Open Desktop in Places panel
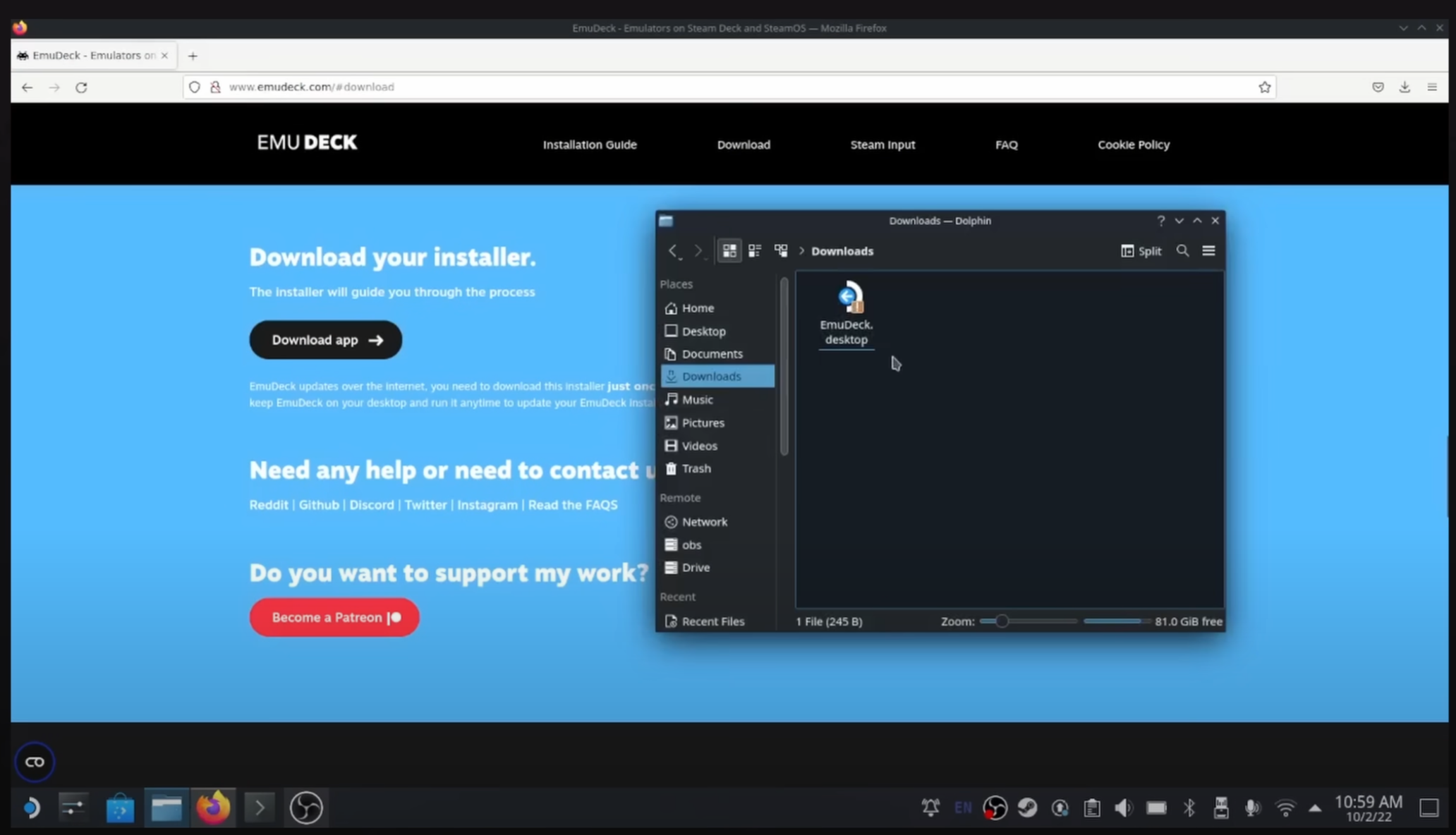Viewport: 1456px width, 835px height. click(x=717, y=331)
